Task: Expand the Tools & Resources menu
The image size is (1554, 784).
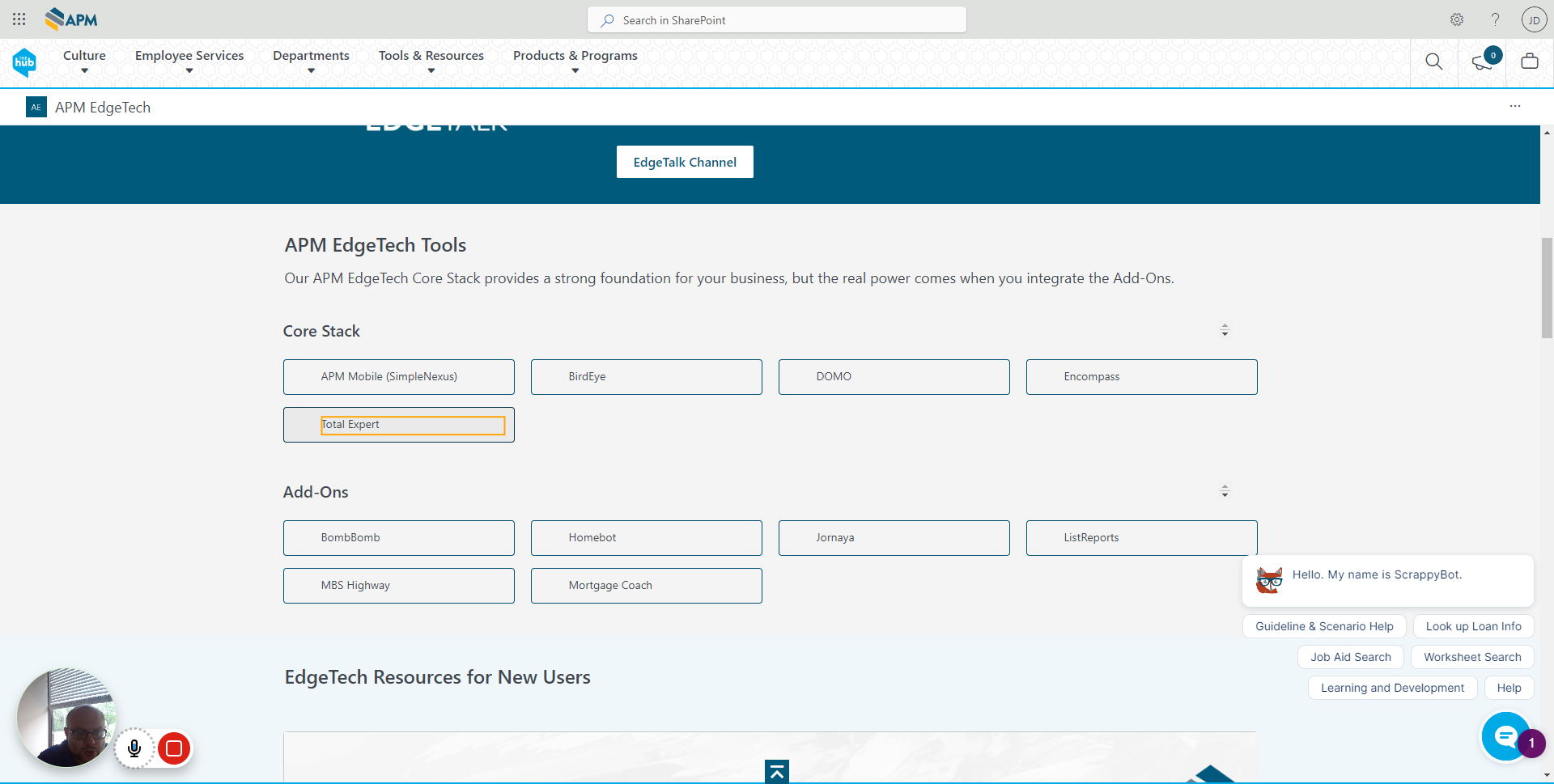Action: pos(431,62)
